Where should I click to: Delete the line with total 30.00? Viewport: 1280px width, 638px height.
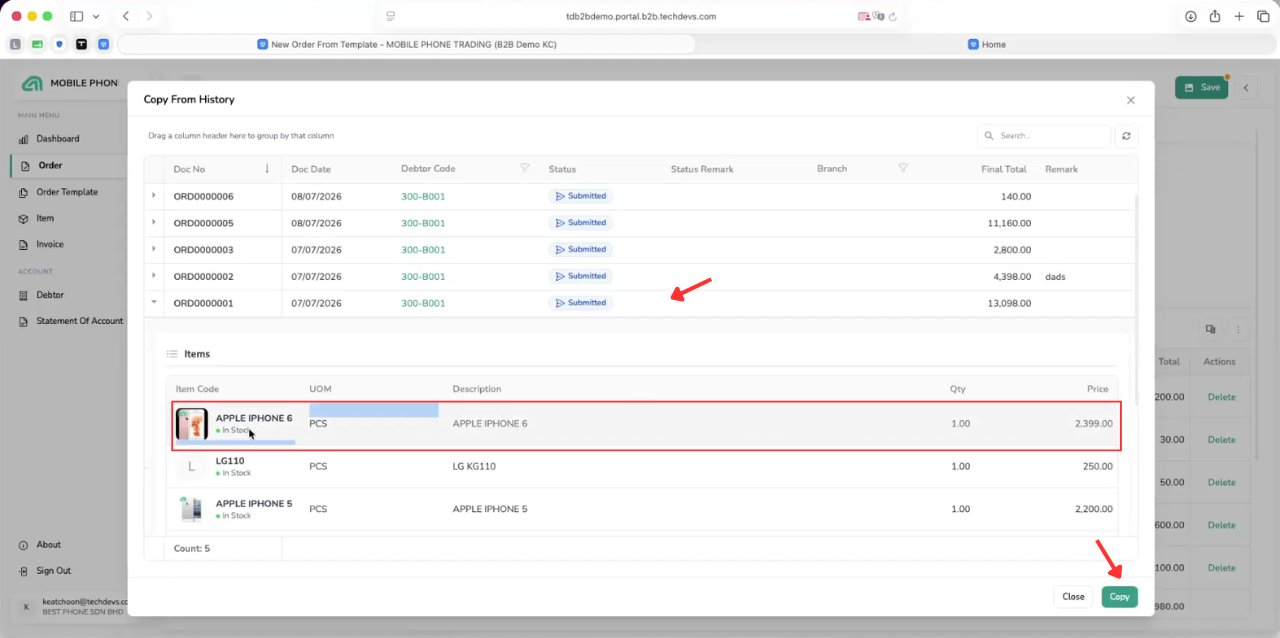1221,440
